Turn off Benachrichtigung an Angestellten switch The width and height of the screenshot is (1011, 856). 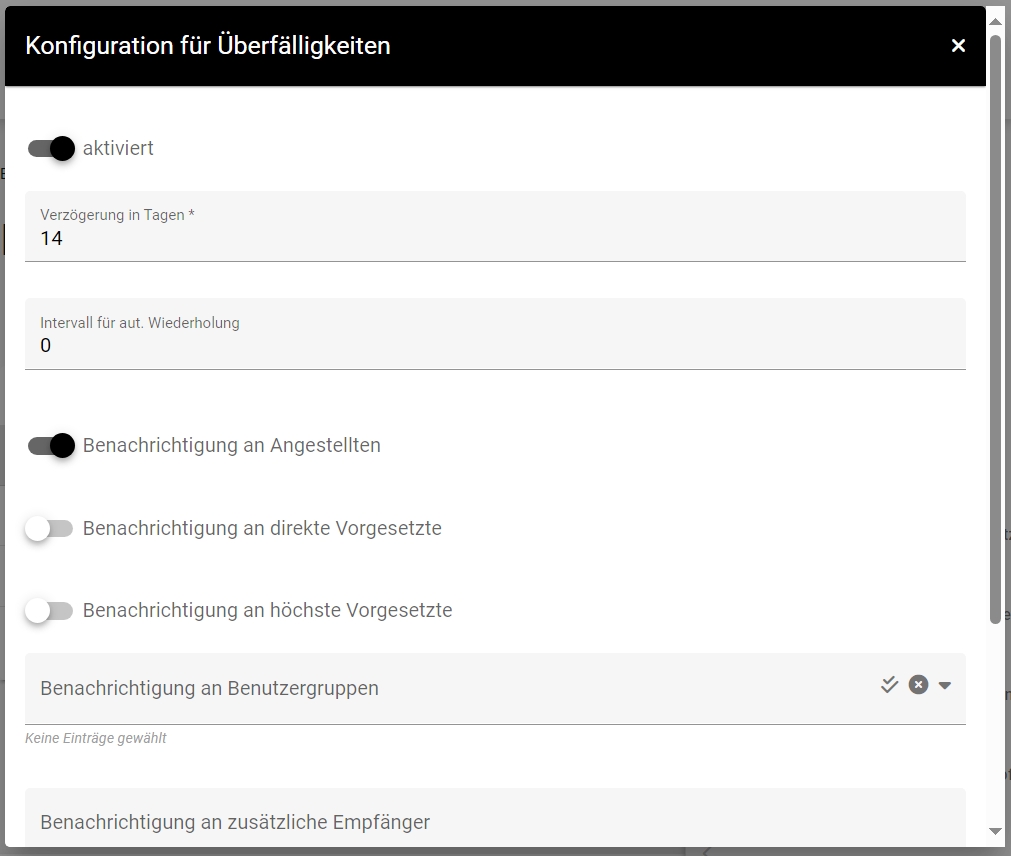[x=51, y=446]
